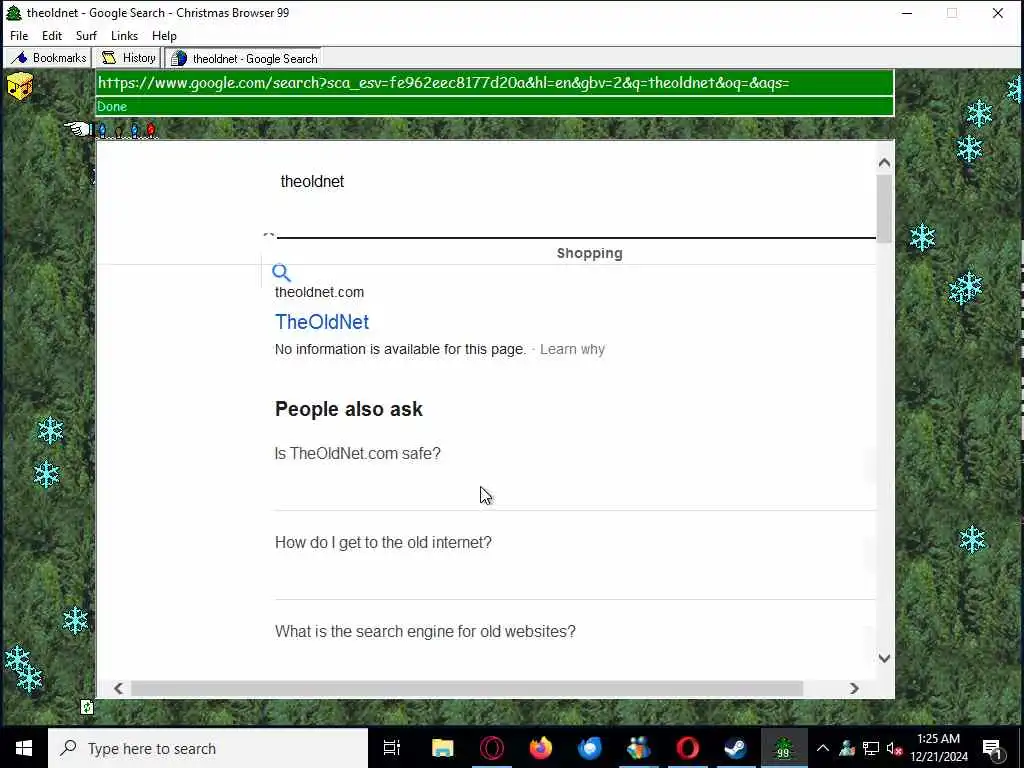Click the unlit dark Christmas light bulb
The image size is (1024, 768).
[118, 132]
